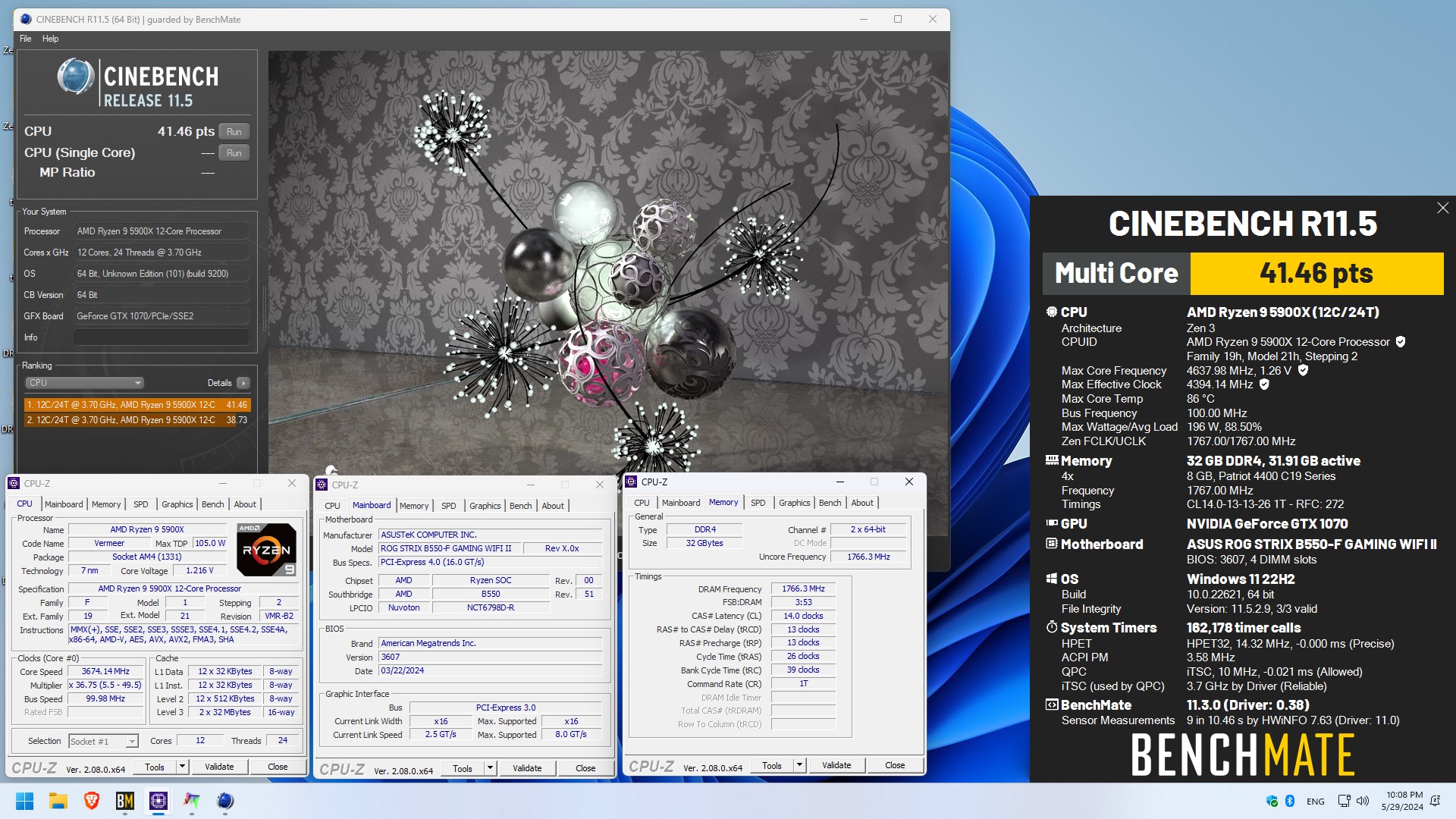1456x819 pixels.
Task: Switch to Memory tab in the CPU window
Action: point(106,504)
